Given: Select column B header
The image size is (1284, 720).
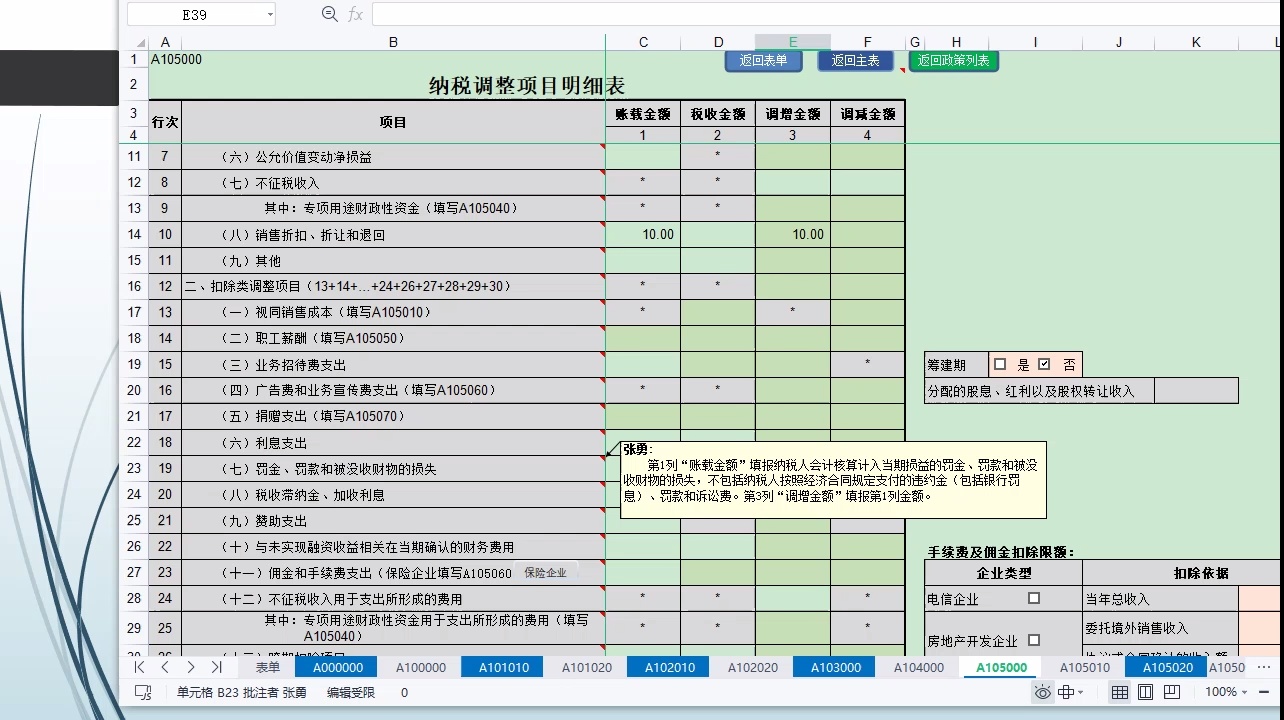Looking at the screenshot, I should pyautogui.click(x=393, y=42).
